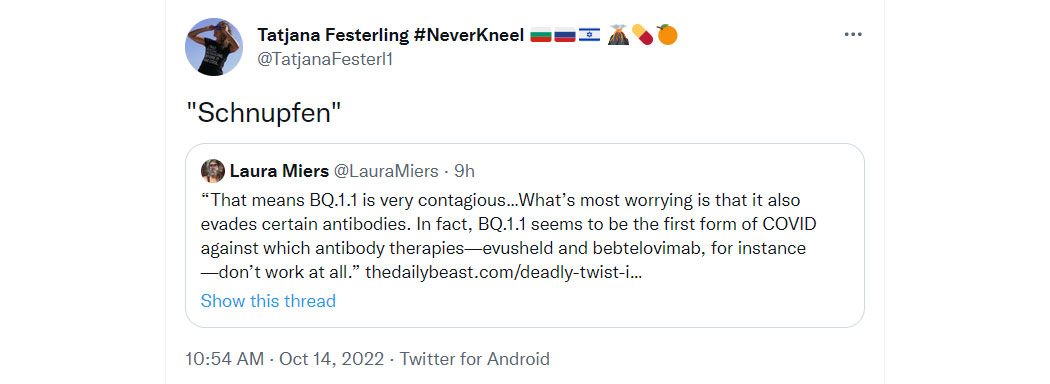Click the Twitter for Android source label
The width and height of the screenshot is (1050, 384).
coord(475,359)
